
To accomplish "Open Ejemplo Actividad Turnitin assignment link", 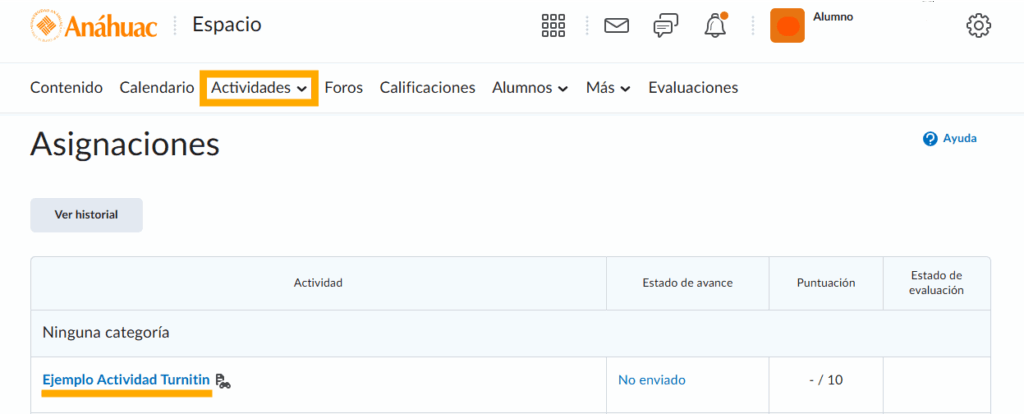I will [x=126, y=380].
